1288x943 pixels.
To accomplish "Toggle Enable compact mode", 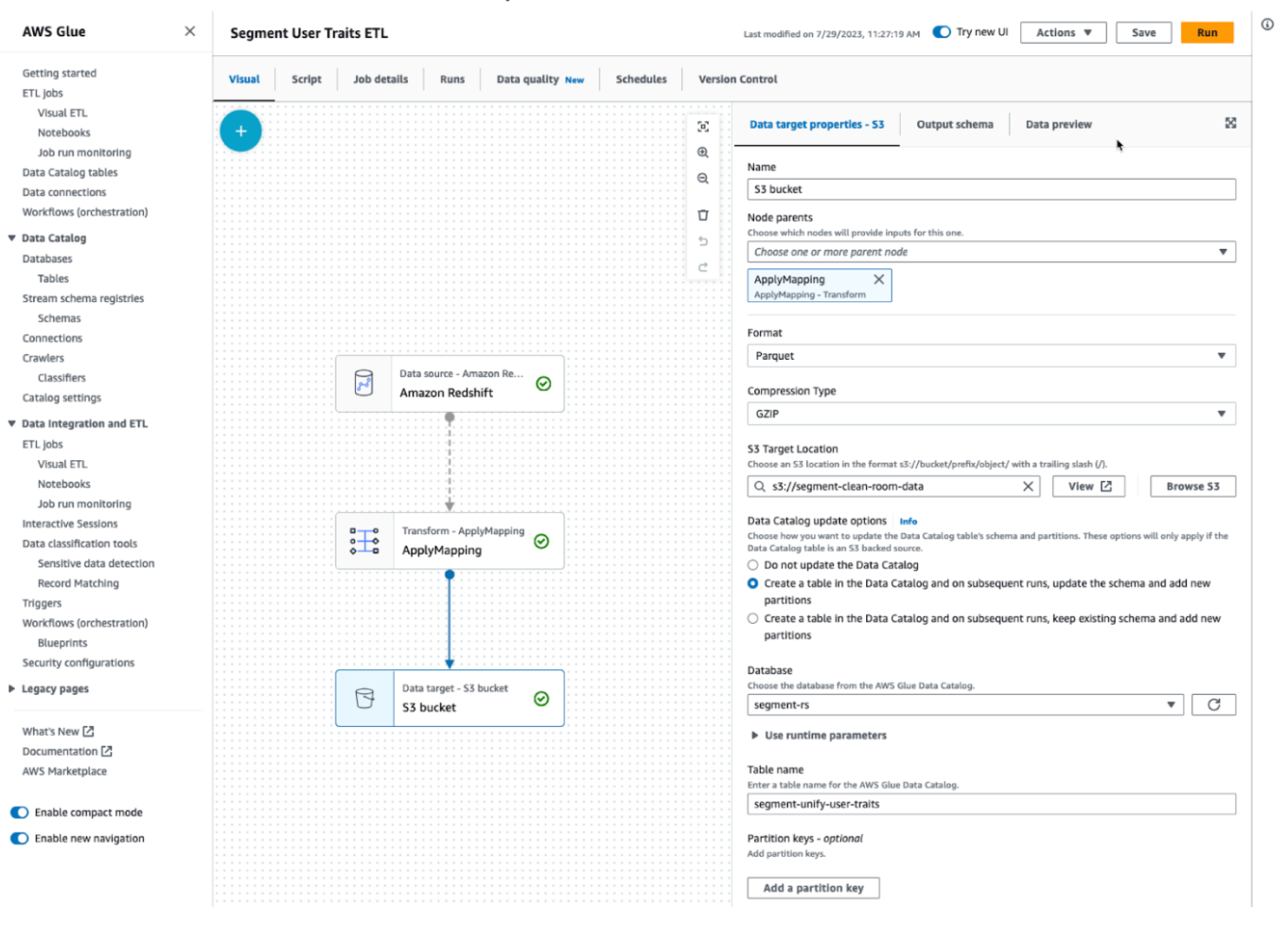I will click(20, 812).
